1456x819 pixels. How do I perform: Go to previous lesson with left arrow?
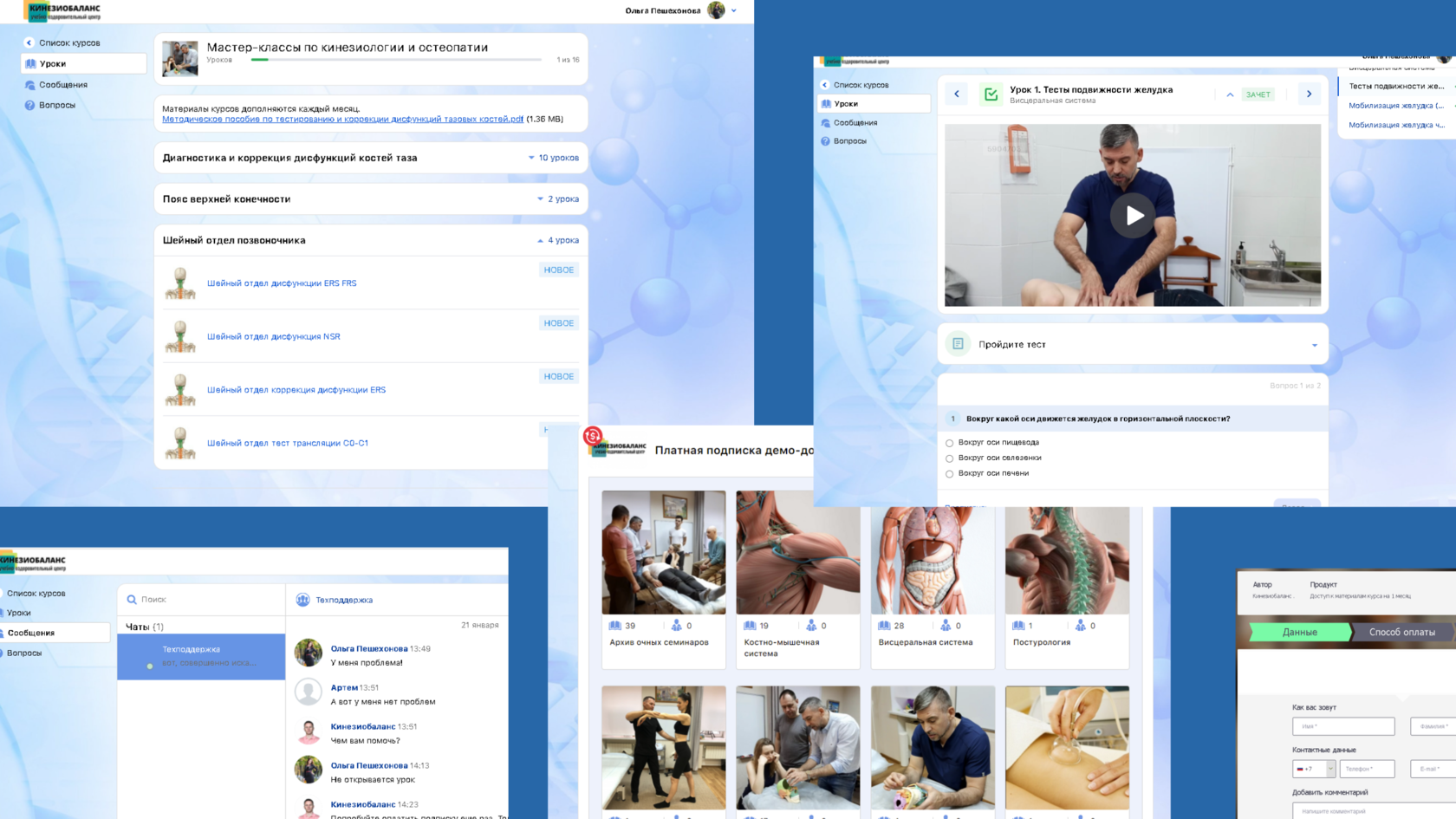click(x=957, y=94)
